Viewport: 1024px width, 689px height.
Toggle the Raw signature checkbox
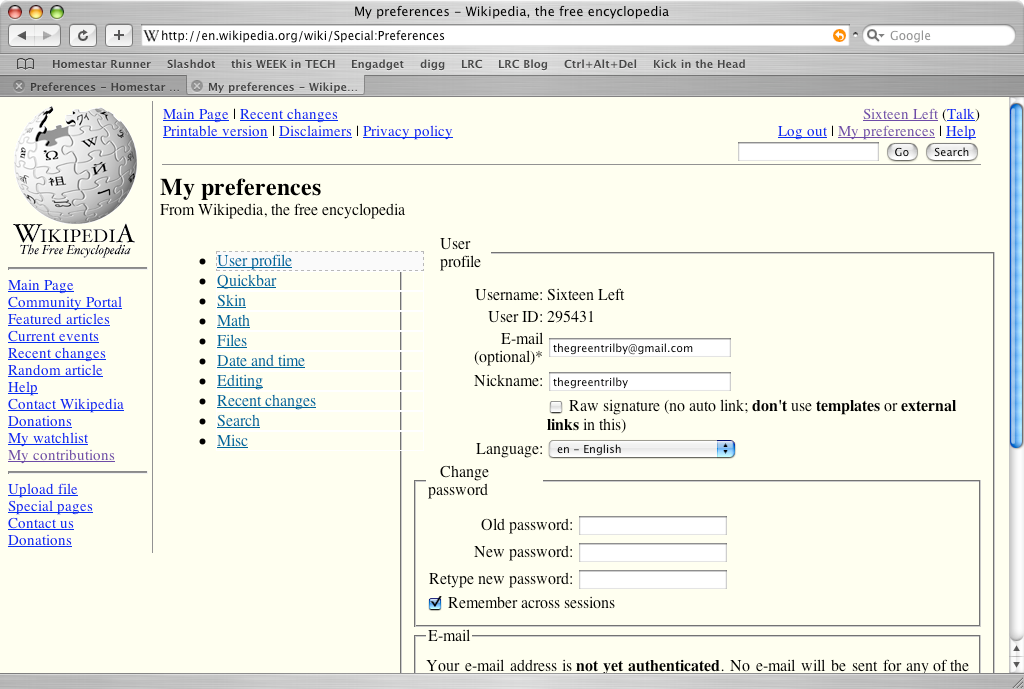point(556,407)
